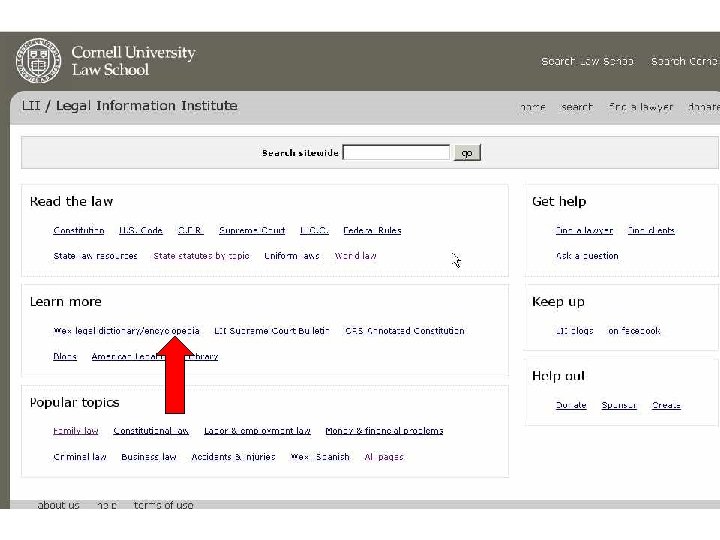This screenshot has height=540, width=720.
Task: Open about us in the footer
Action: [x=58, y=505]
